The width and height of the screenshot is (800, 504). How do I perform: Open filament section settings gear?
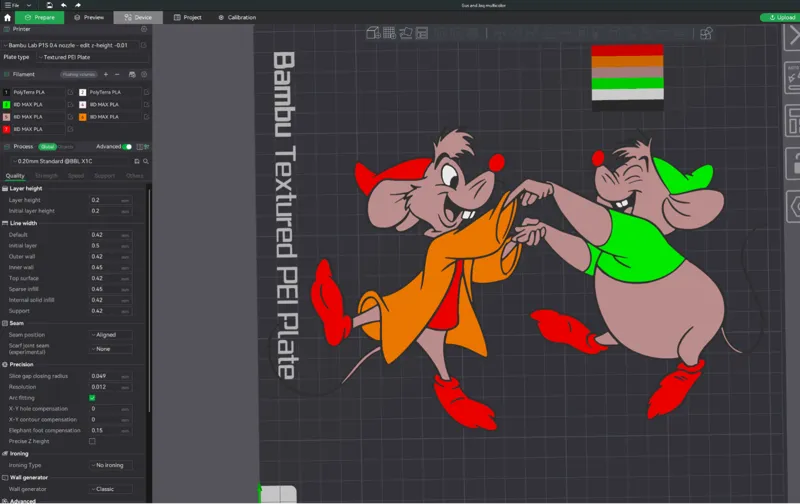click(144, 74)
